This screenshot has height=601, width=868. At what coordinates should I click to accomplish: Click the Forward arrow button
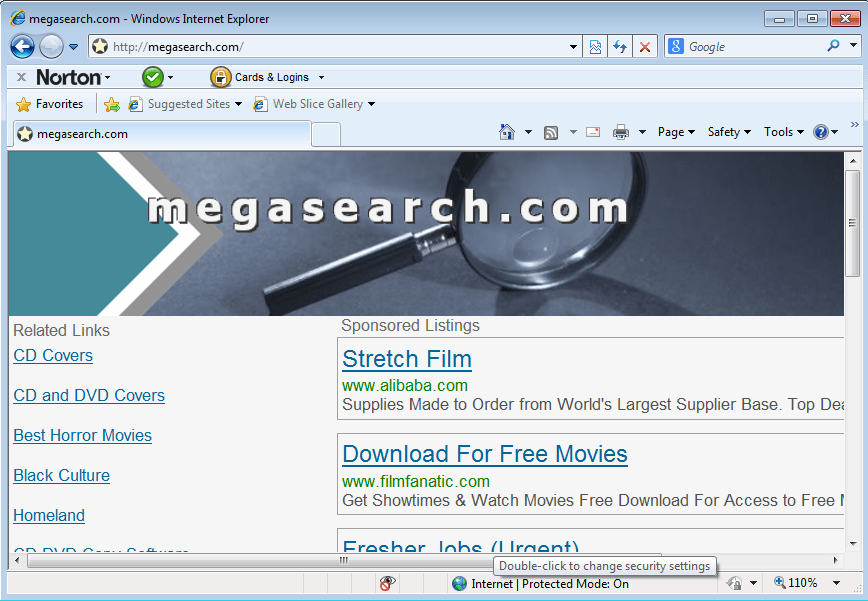click(51, 46)
